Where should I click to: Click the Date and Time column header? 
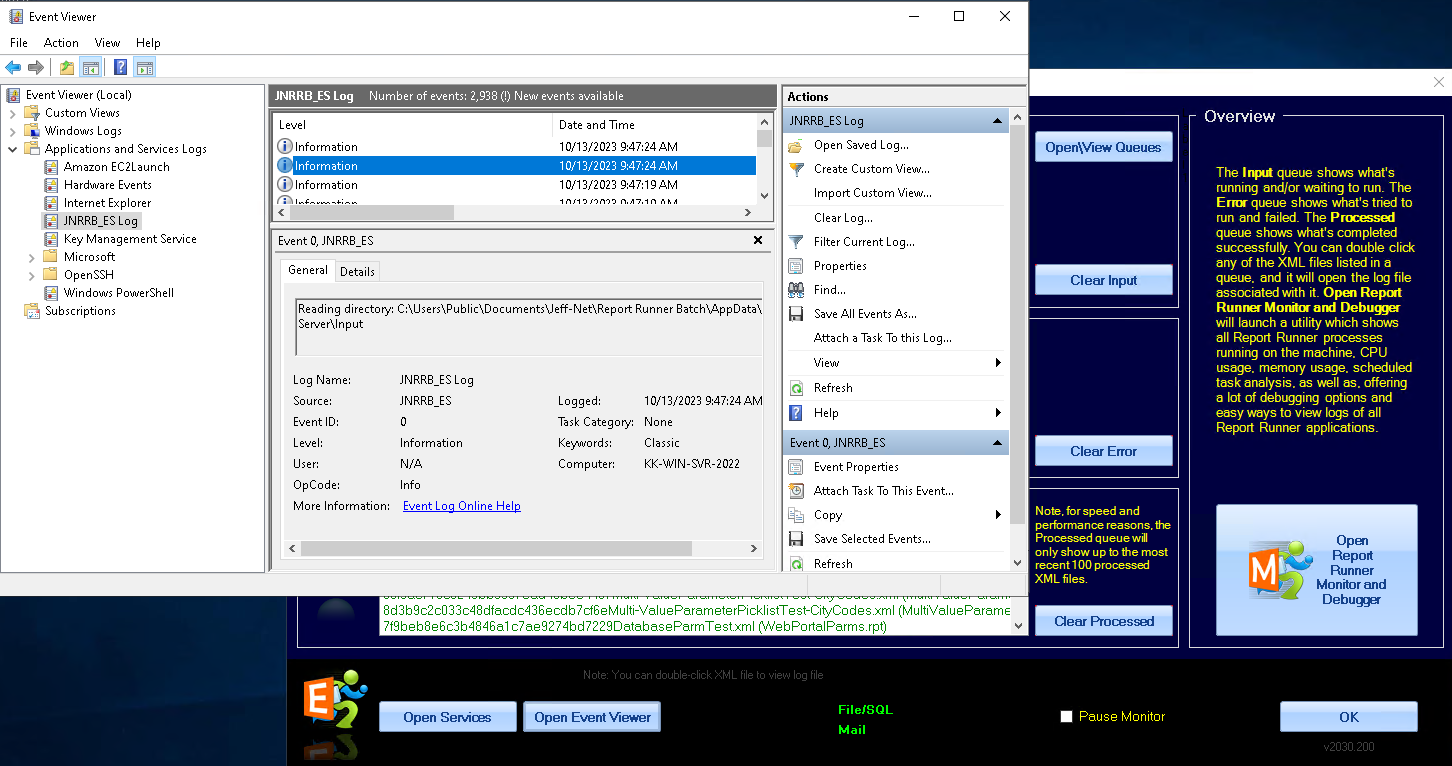(x=655, y=125)
